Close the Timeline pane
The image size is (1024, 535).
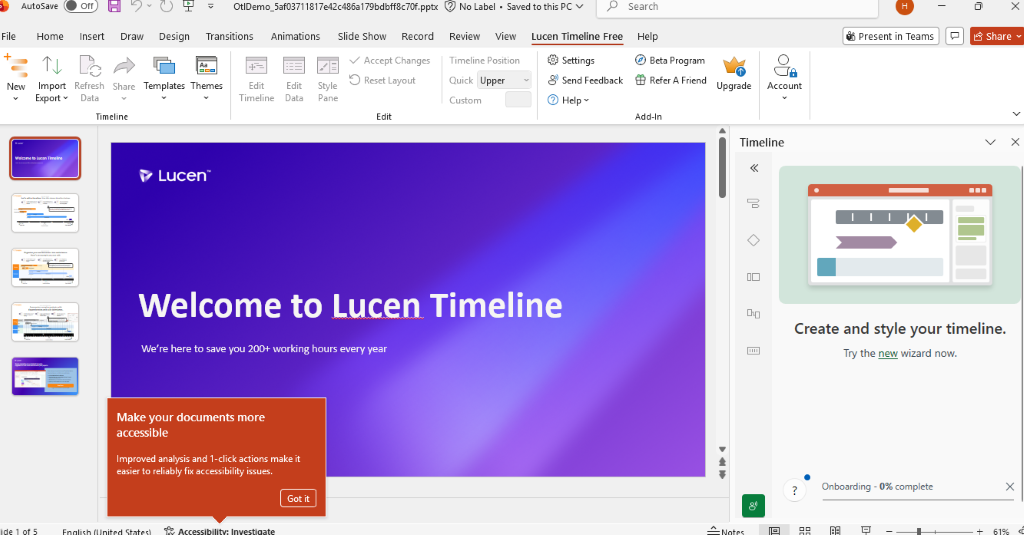pyautogui.click(x=1015, y=142)
